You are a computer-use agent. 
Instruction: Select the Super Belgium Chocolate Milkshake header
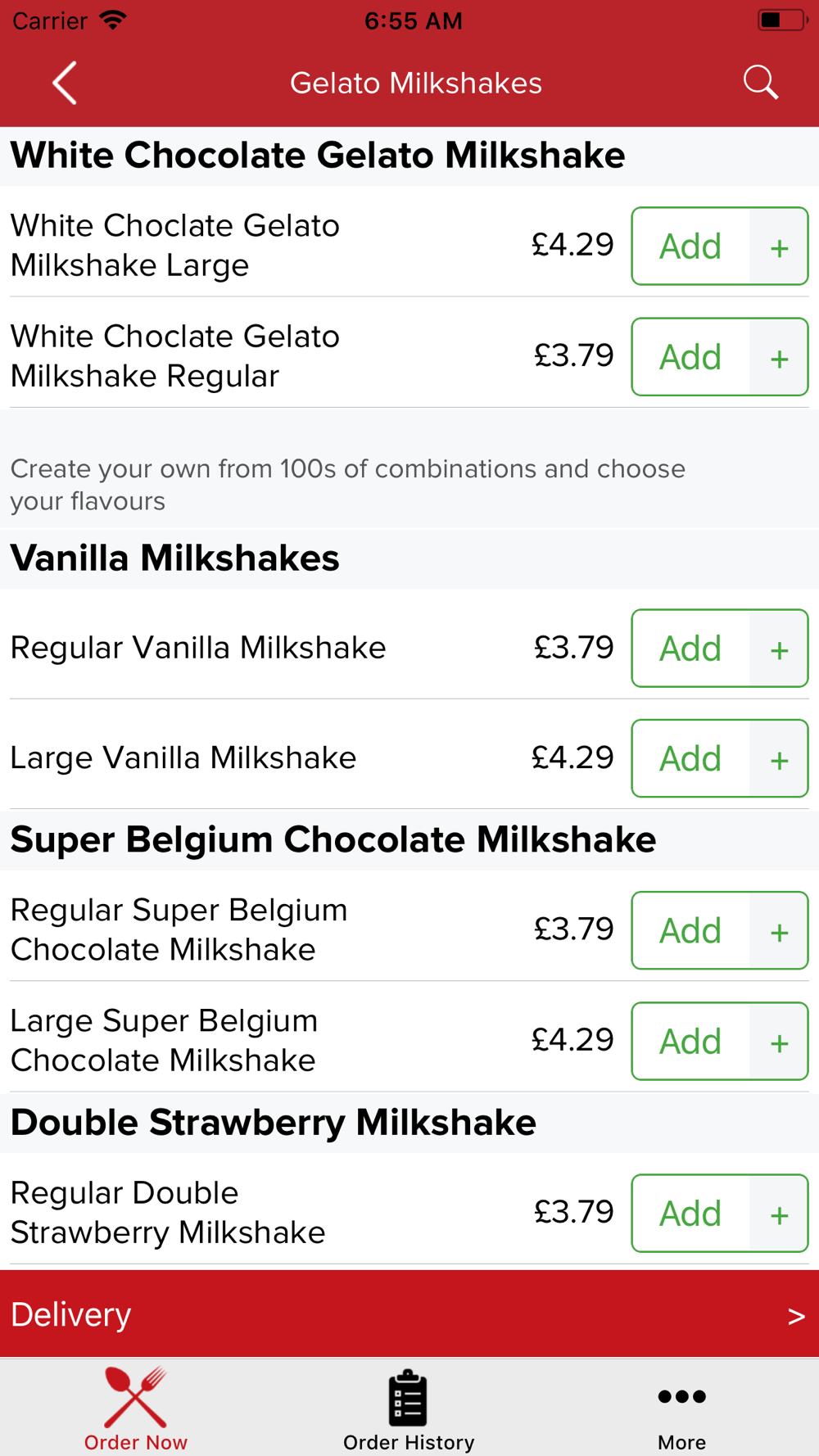click(333, 840)
